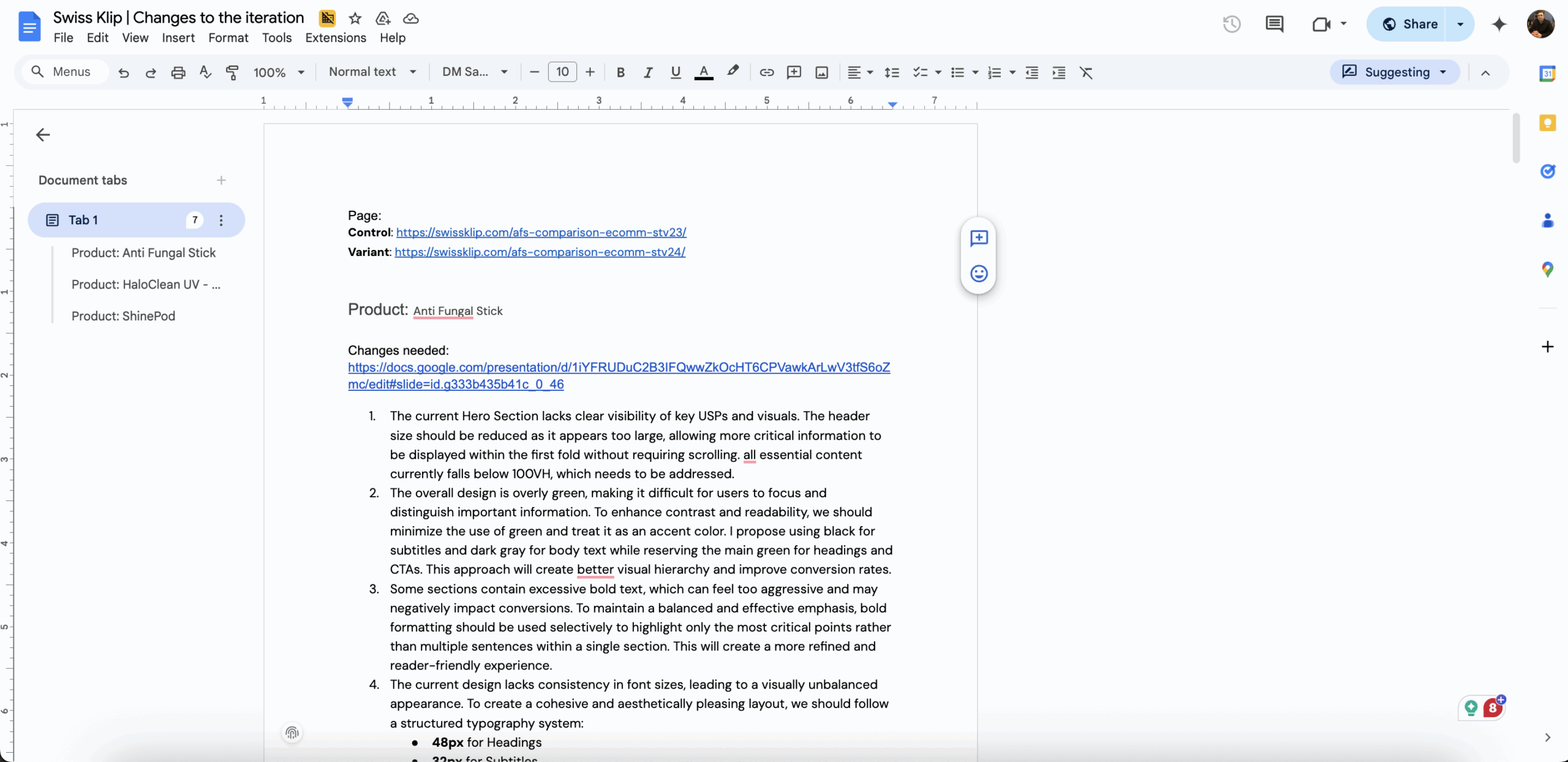Open the Insert menu
Image resolution: width=1568 pixels, height=762 pixels.
(x=178, y=37)
